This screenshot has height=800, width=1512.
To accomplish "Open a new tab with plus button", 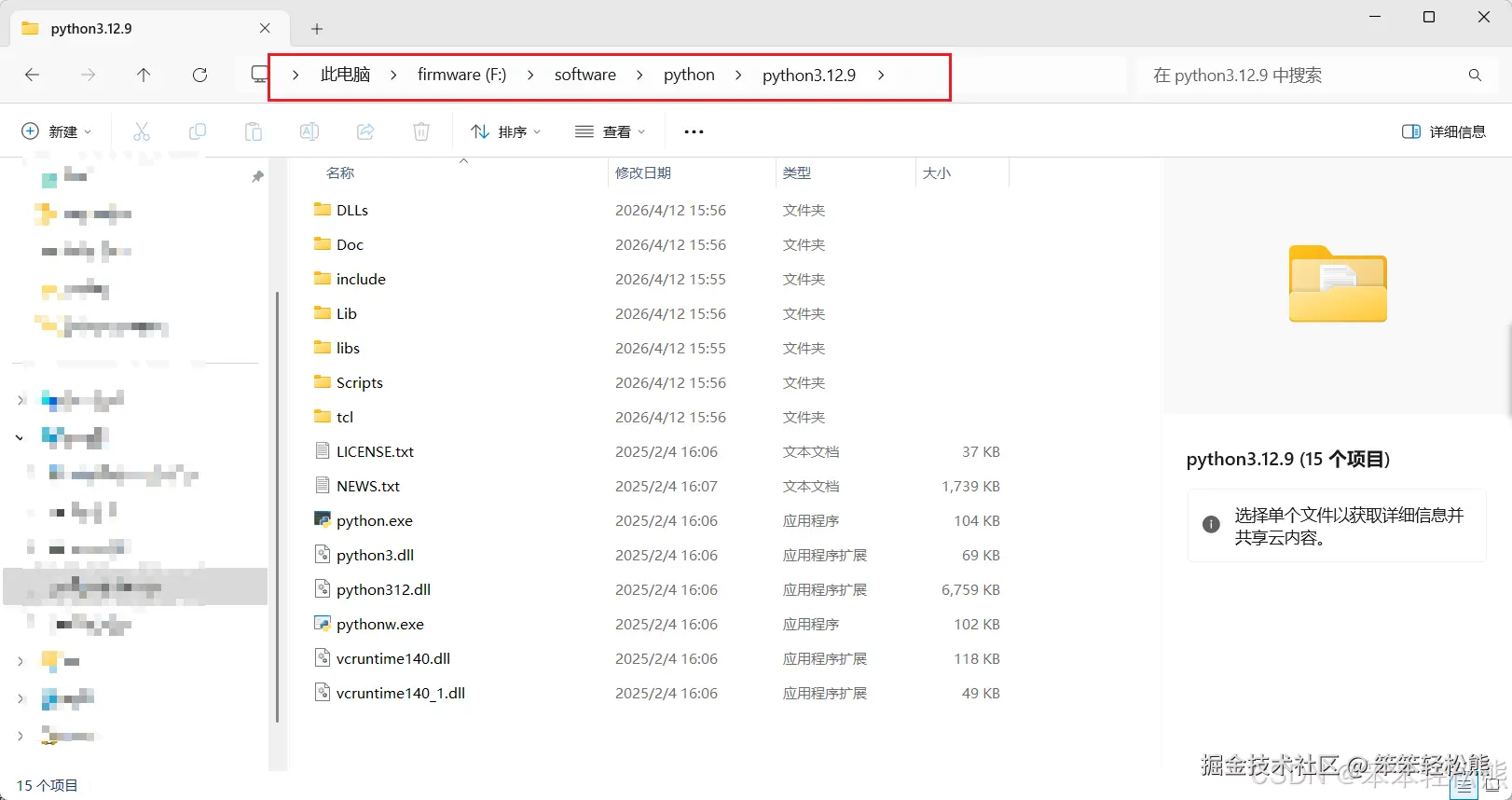I will coord(317,29).
